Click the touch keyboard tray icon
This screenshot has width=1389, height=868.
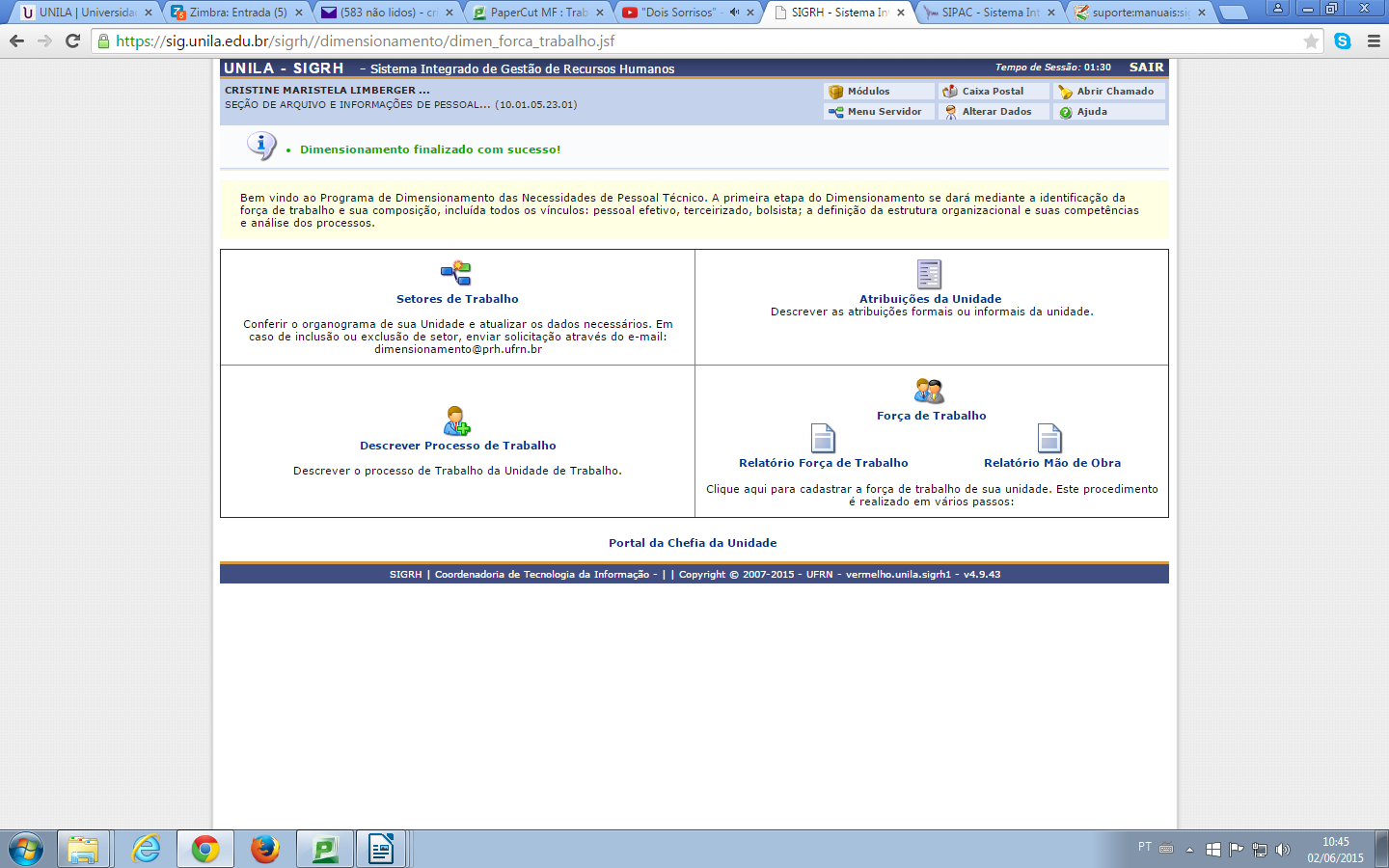(x=1166, y=849)
